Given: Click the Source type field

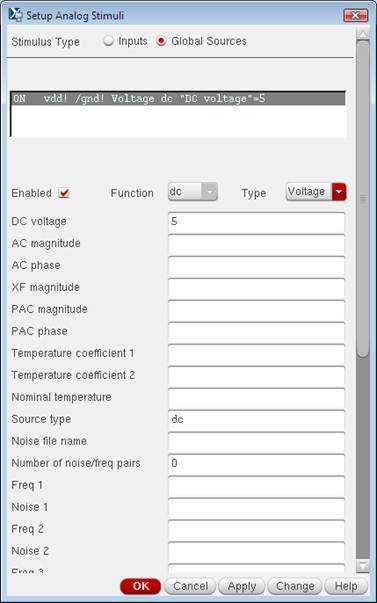Looking at the screenshot, I should pos(256,419).
